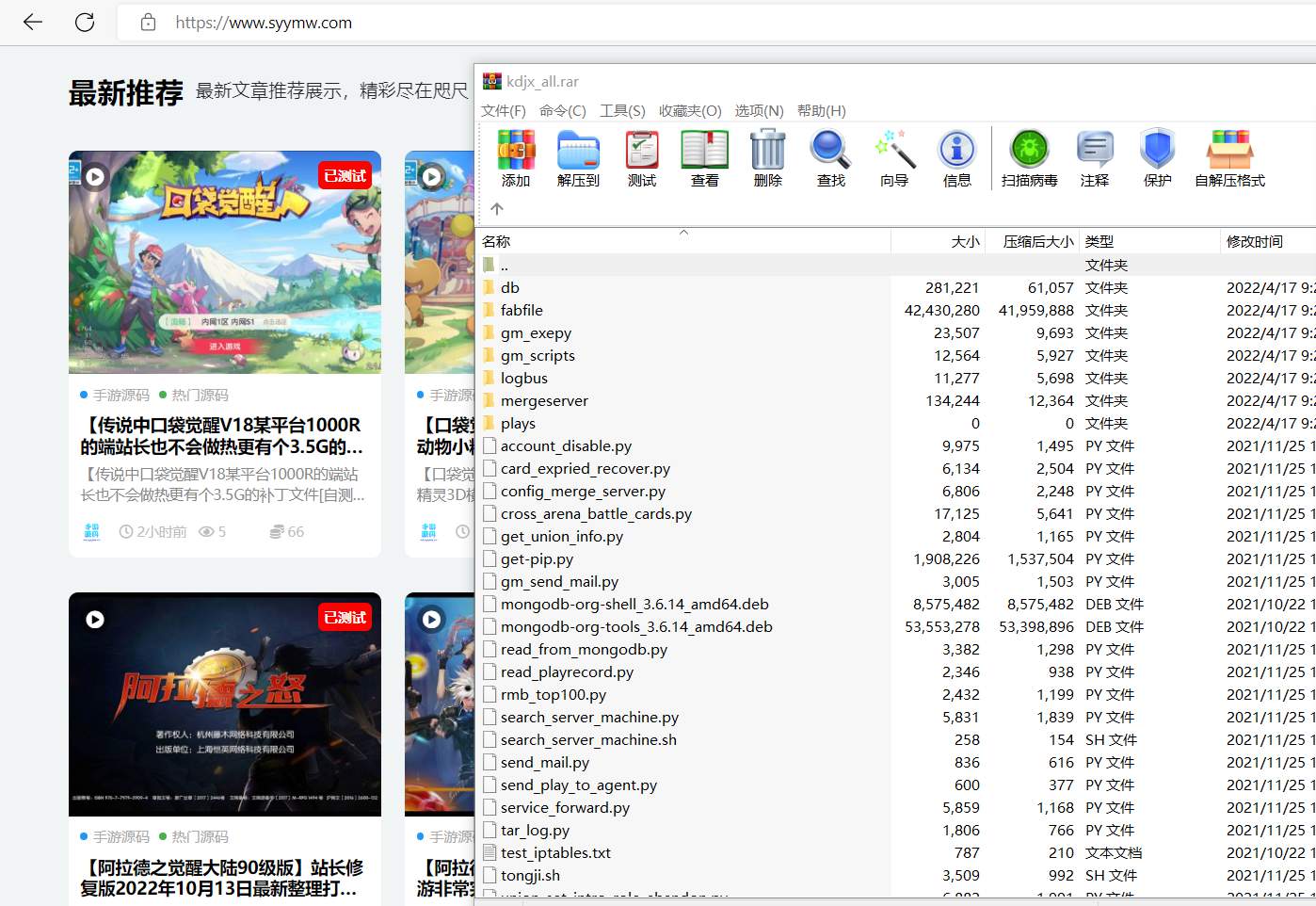Open the 工具(S) menu

(x=622, y=110)
